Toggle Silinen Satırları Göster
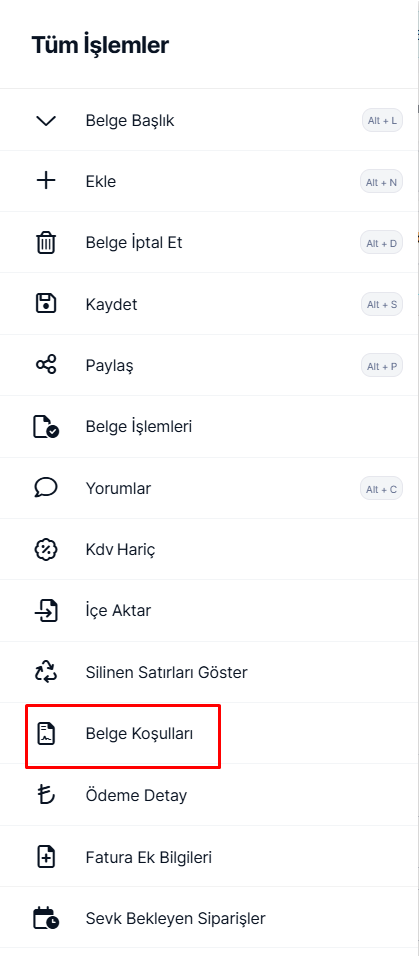Viewport: 419px width, 956px height. tap(209, 672)
